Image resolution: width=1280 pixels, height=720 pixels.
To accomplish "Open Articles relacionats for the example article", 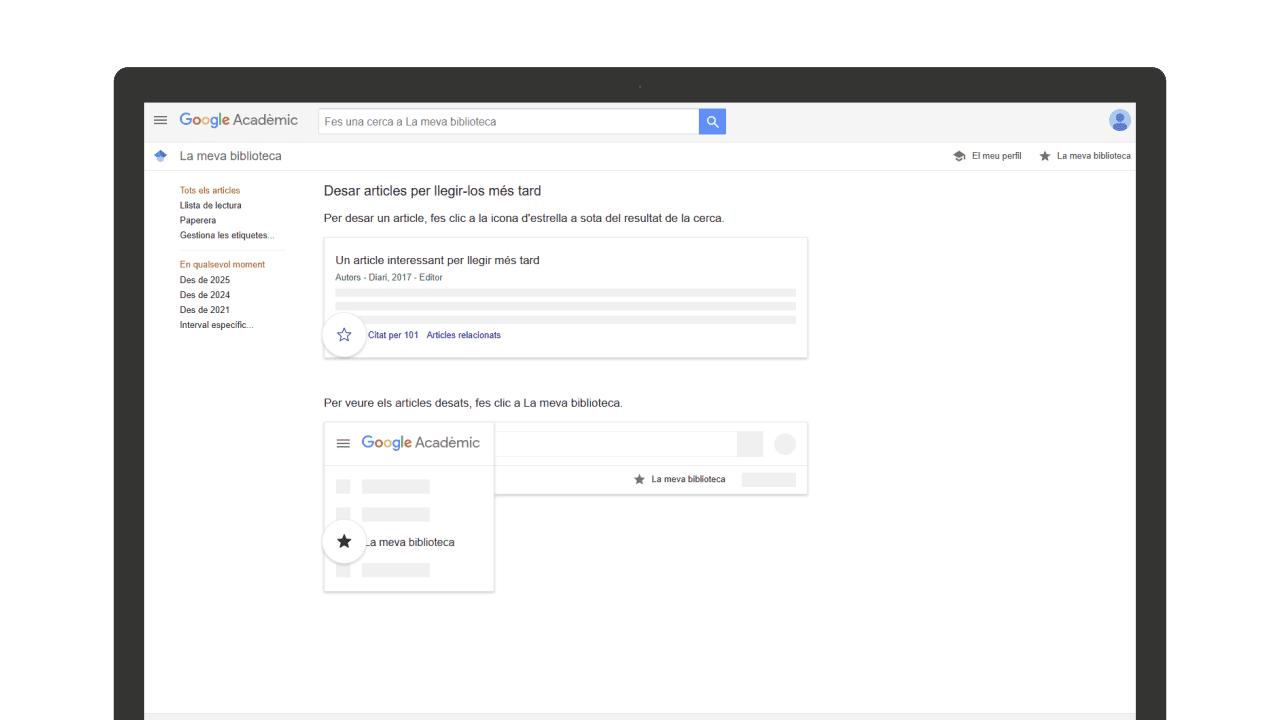I will click(x=463, y=334).
